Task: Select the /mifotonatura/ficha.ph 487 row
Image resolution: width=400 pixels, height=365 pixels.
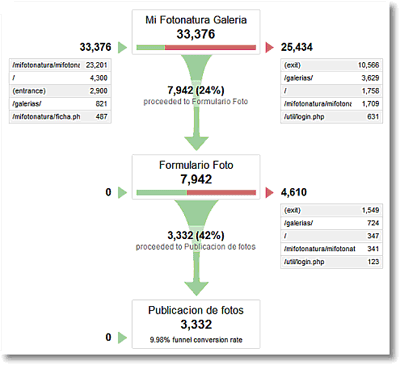Action: 60,117
